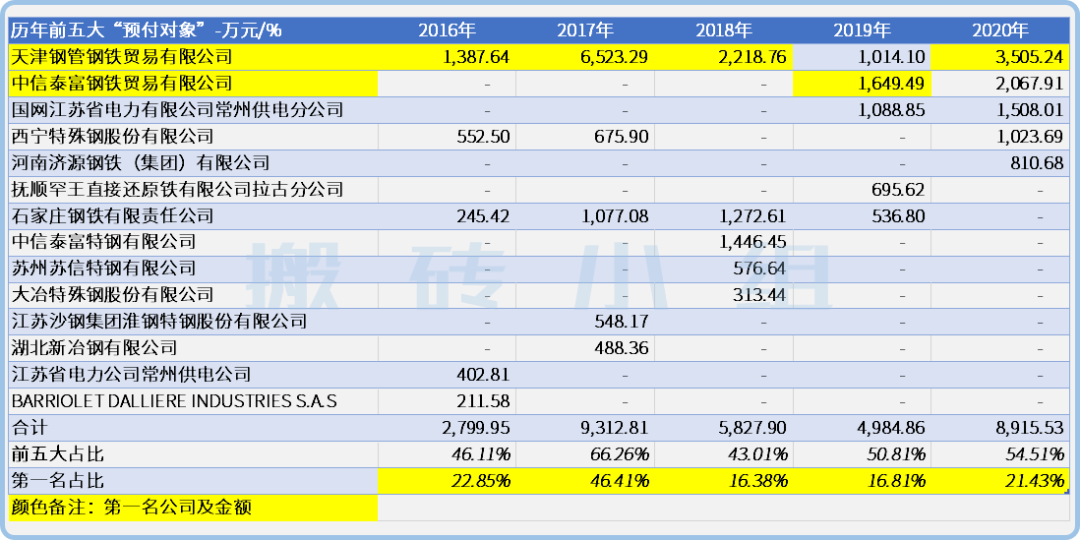The height and width of the screenshot is (540, 1080).
Task: Click the note 颜色备注：第一名公司及金额
Action: click(131, 508)
